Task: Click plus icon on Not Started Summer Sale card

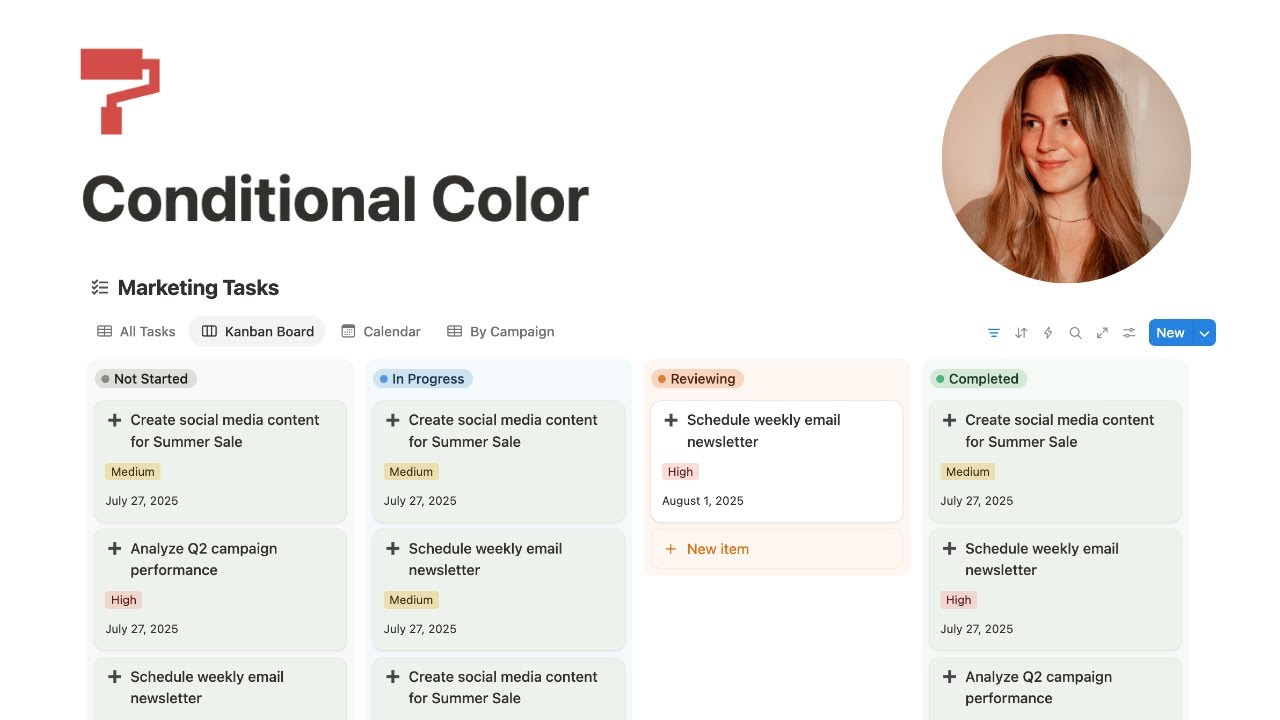Action: click(x=114, y=420)
